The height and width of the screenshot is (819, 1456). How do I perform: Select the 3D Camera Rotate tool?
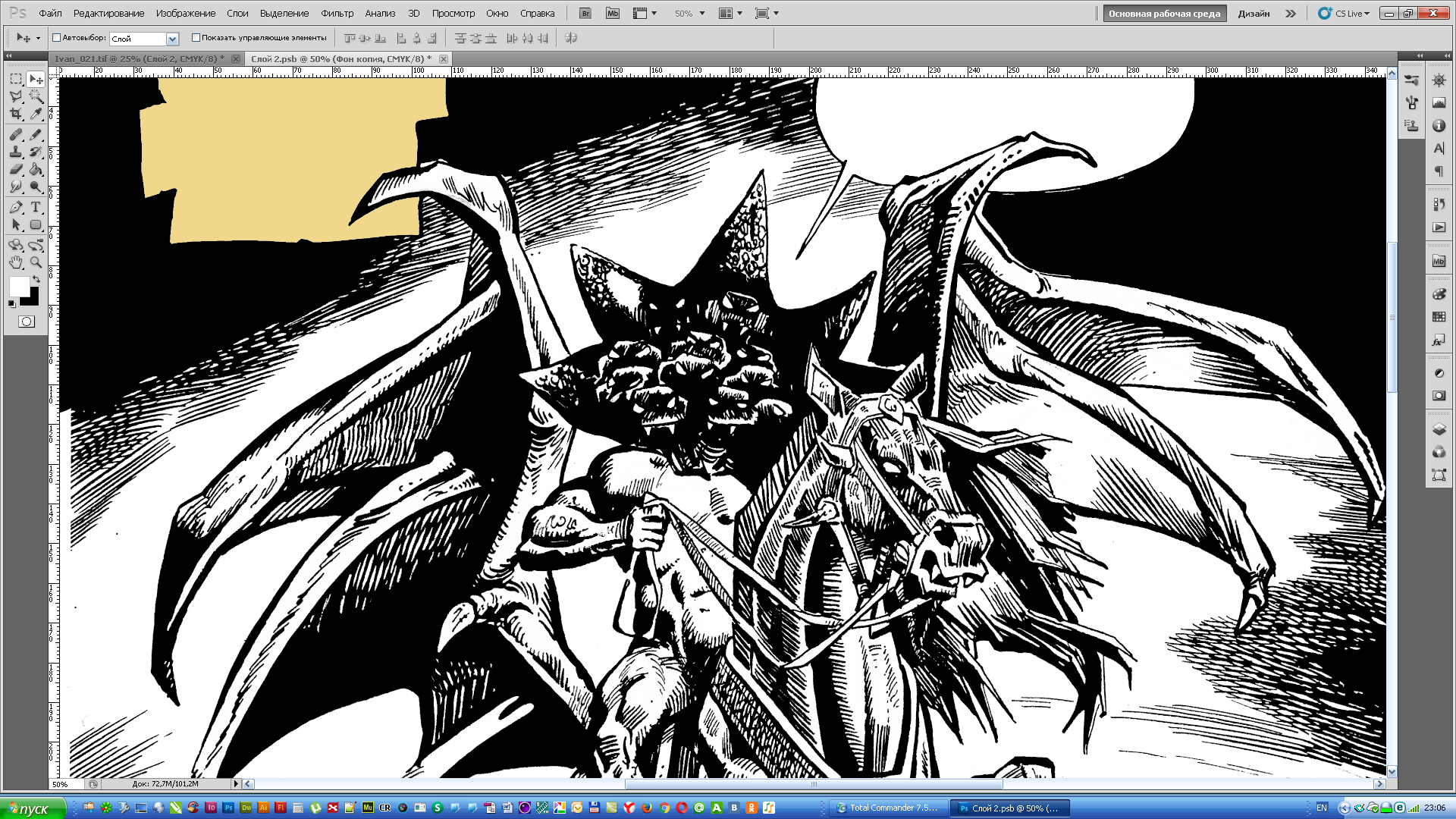point(36,245)
